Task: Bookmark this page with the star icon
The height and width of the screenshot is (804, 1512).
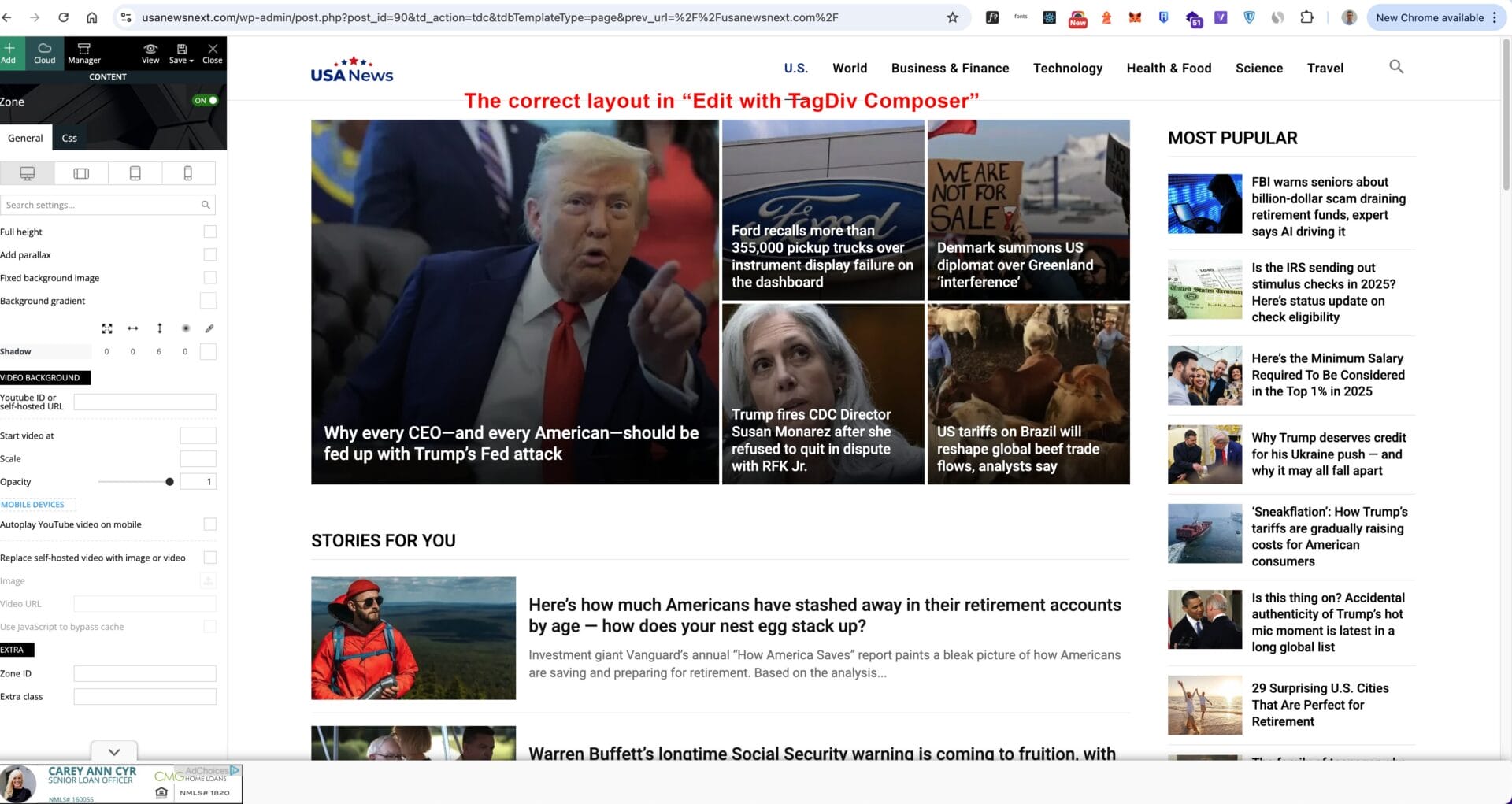Action: 952,17
